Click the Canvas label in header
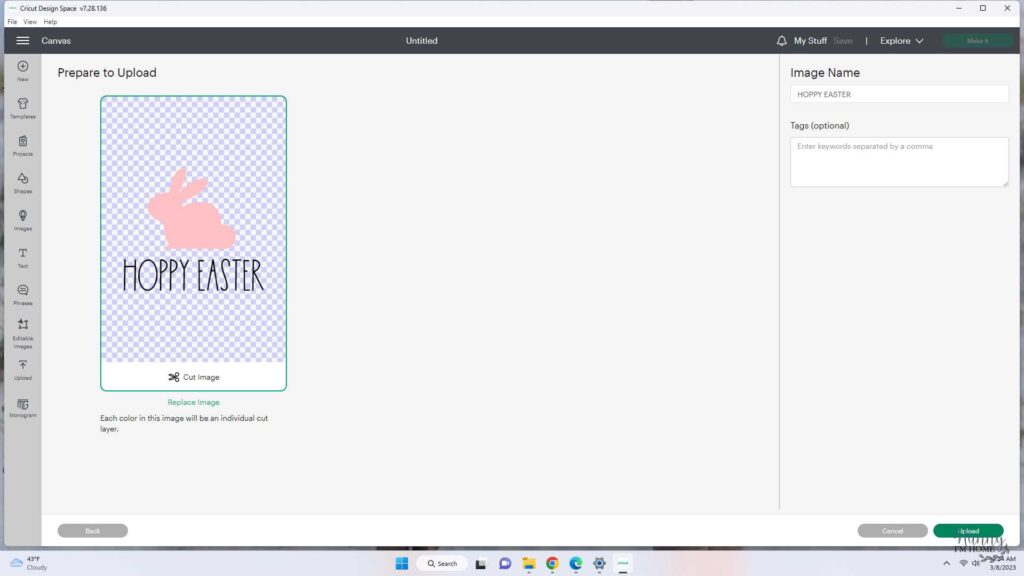Viewport: 1024px width, 576px height. 56,40
